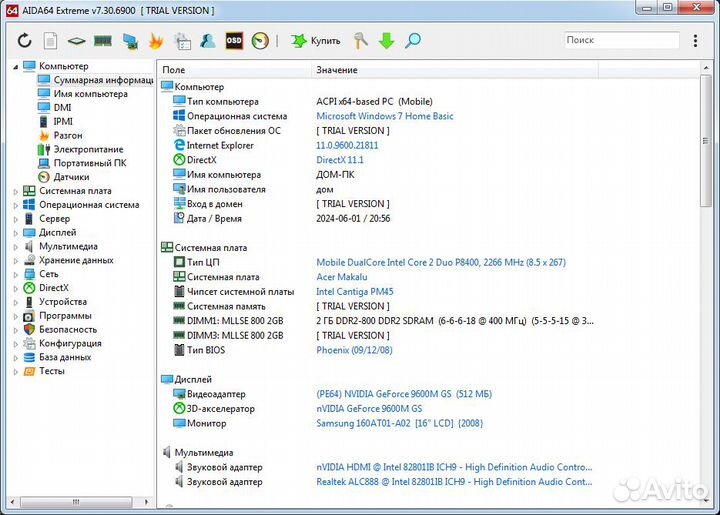
Task: Open the Realtek ALC888 audio link
Action: (454, 482)
